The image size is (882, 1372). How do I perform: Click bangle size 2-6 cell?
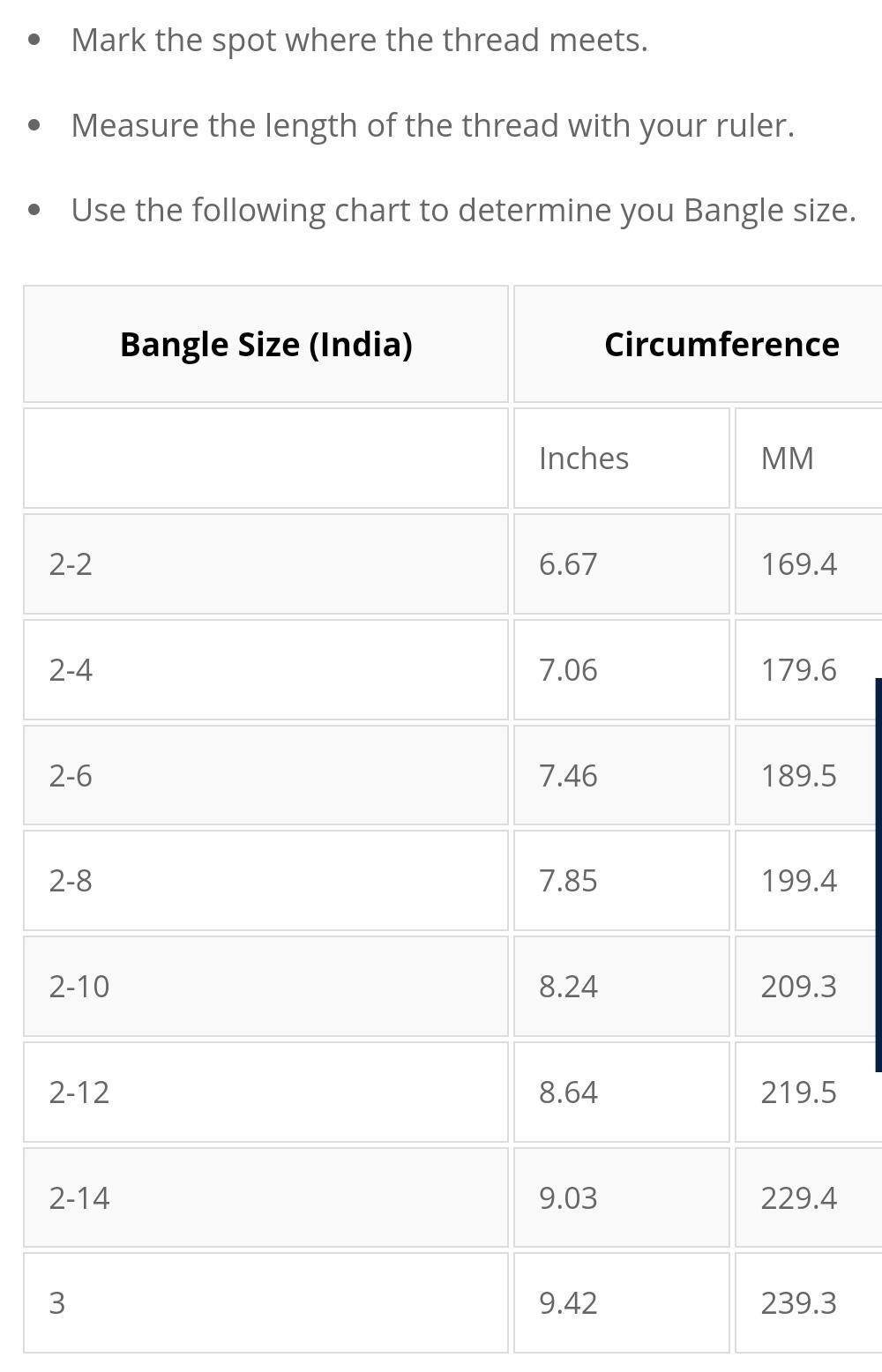[265, 775]
